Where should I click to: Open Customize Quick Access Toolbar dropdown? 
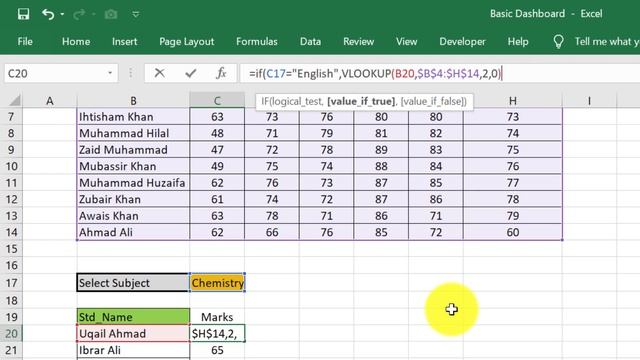(136, 15)
